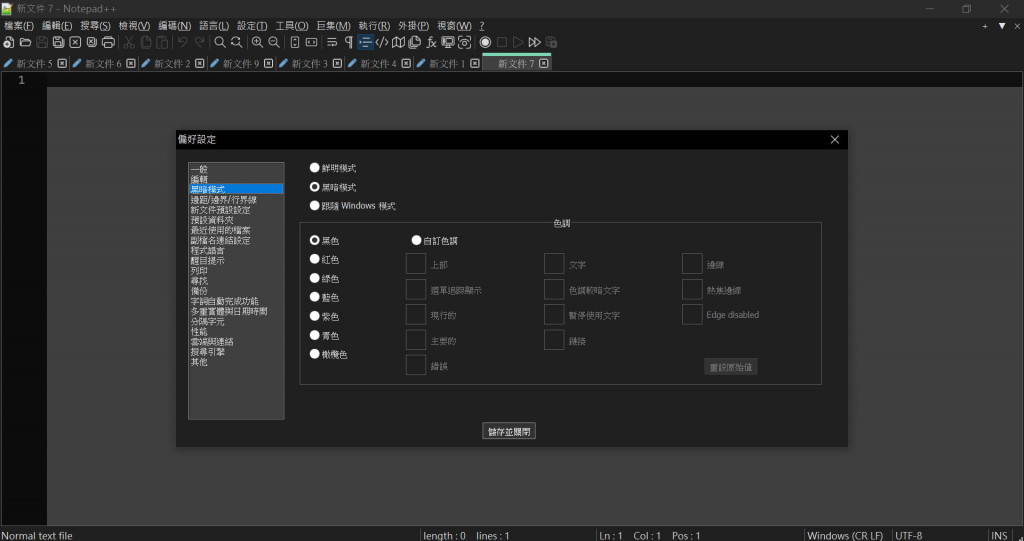Click the Open file folder toolbar icon
1024x541 pixels.
[x=25, y=42]
